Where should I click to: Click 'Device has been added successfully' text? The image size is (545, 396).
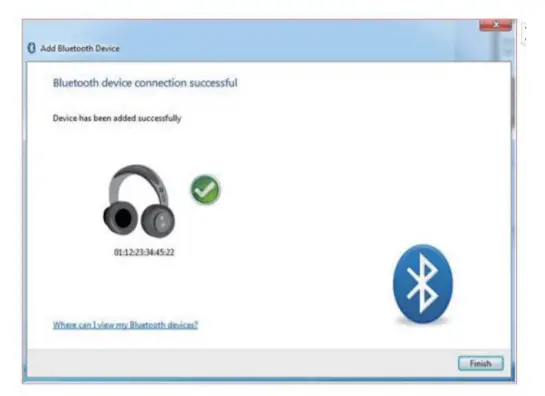(x=117, y=118)
